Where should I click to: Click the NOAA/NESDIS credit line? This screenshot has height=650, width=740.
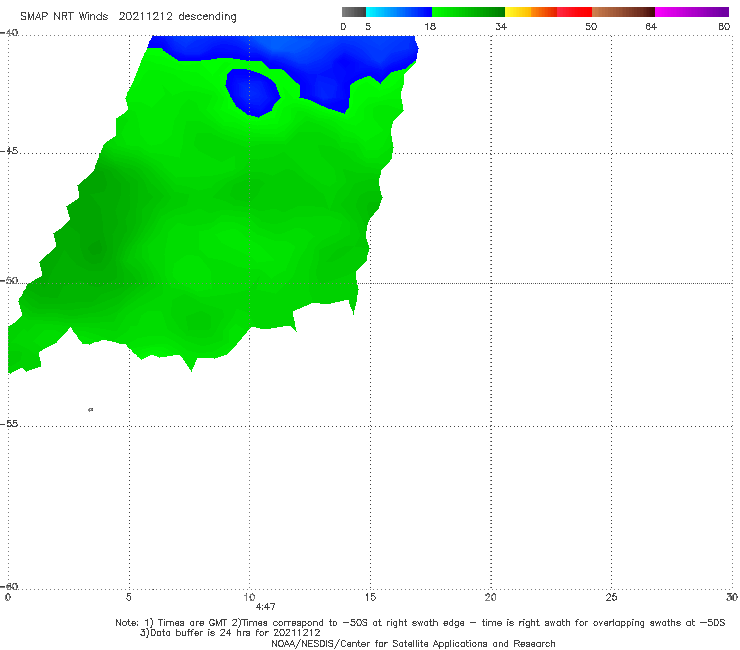[x=413, y=643]
